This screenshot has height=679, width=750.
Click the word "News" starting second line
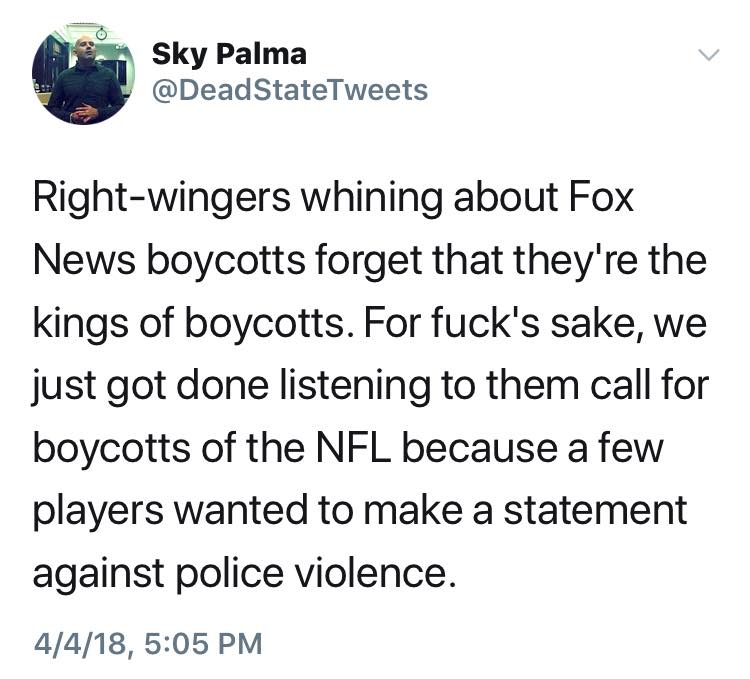point(83,261)
